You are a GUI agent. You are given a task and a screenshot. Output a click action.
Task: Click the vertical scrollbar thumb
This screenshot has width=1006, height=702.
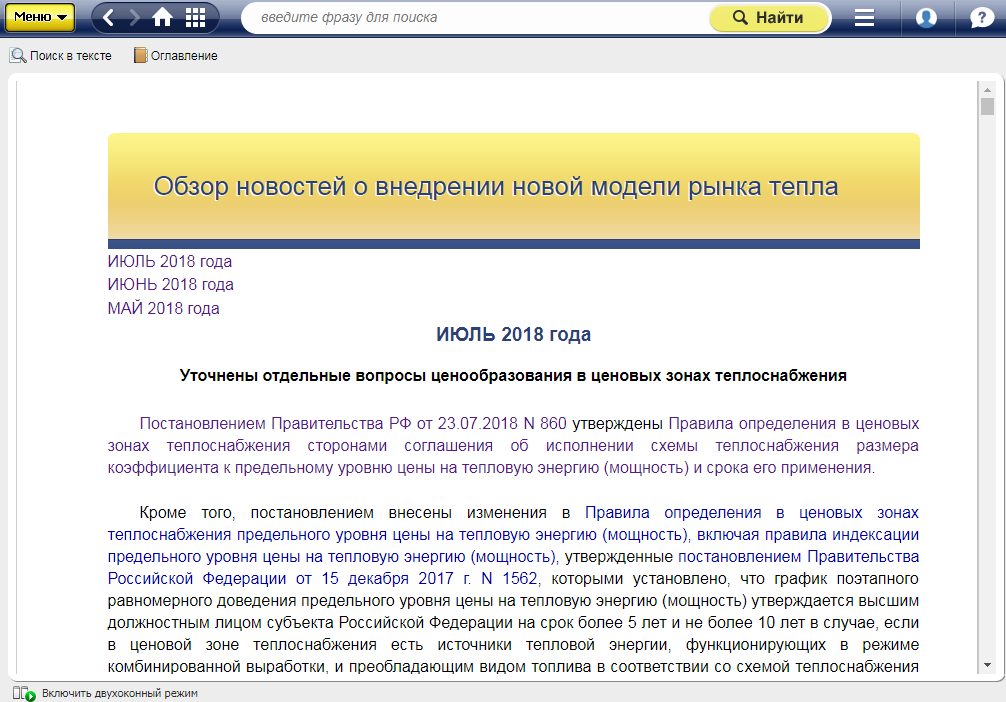987,107
